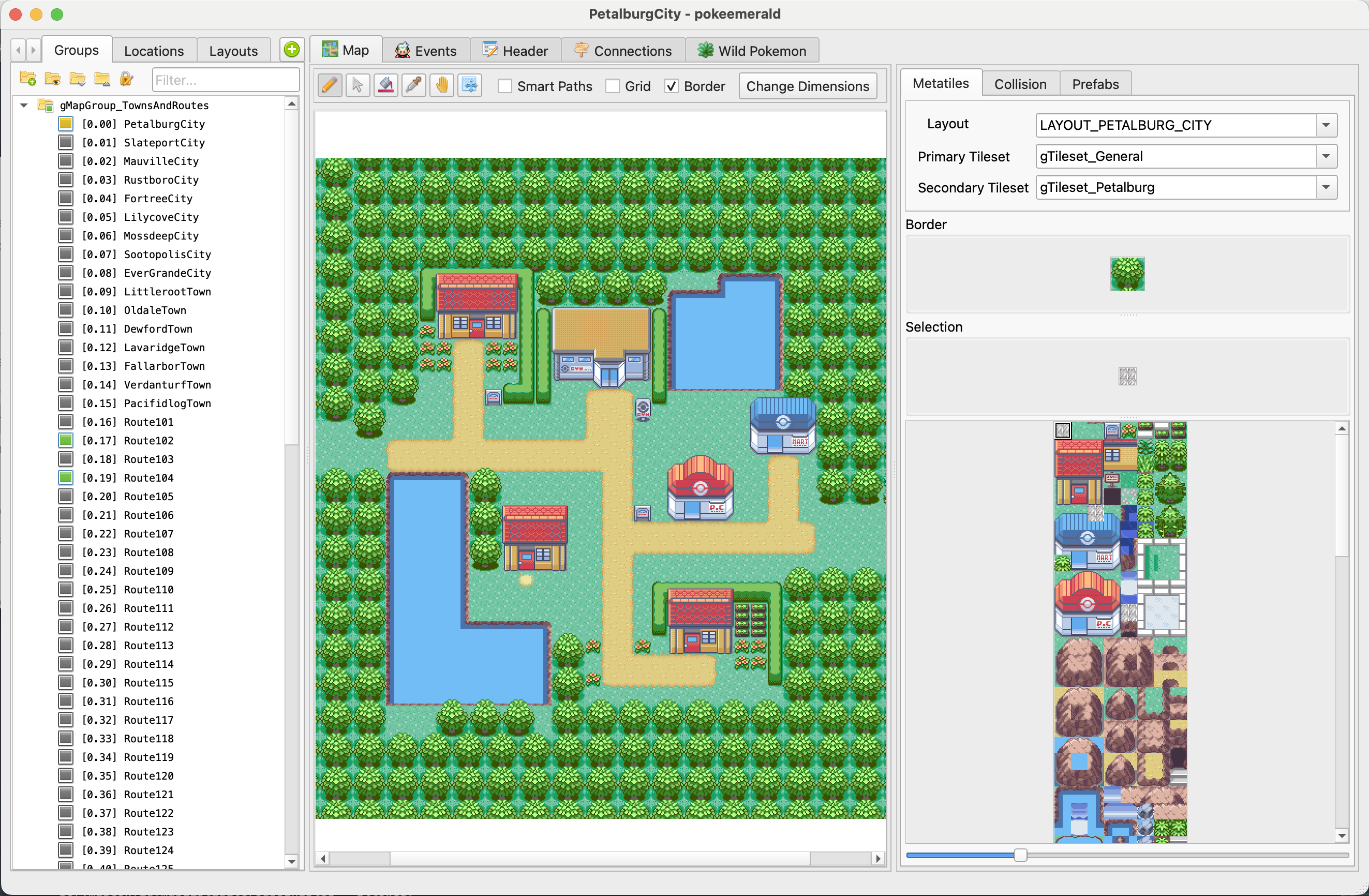Select the Pencil paint tool
The height and width of the screenshot is (896, 1369).
coord(330,85)
